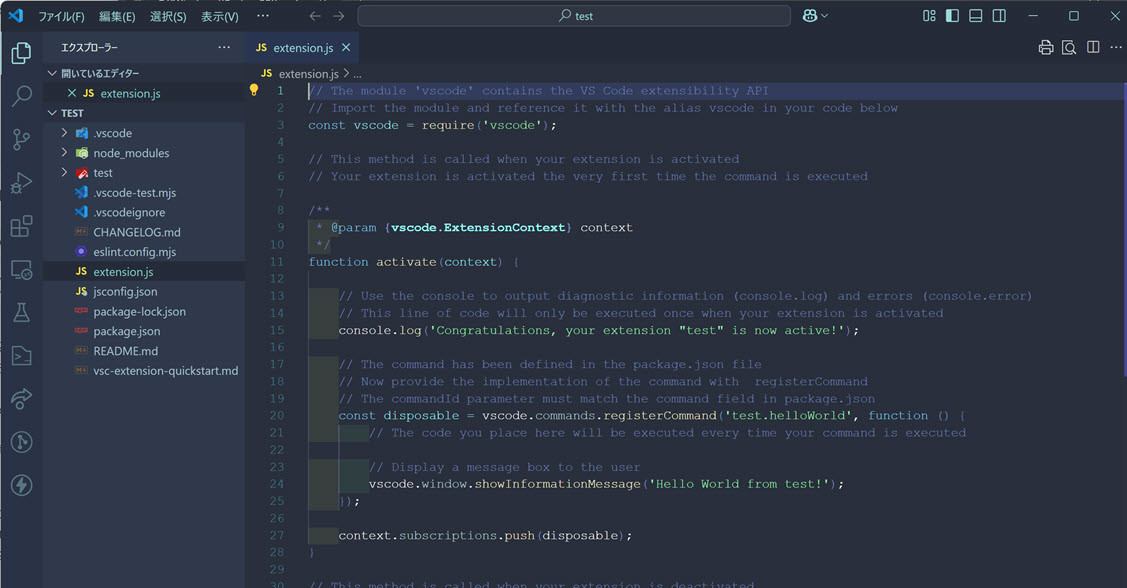Split the editor with the split icon
Viewport: 1127px width, 588px height.
coord(1091,46)
